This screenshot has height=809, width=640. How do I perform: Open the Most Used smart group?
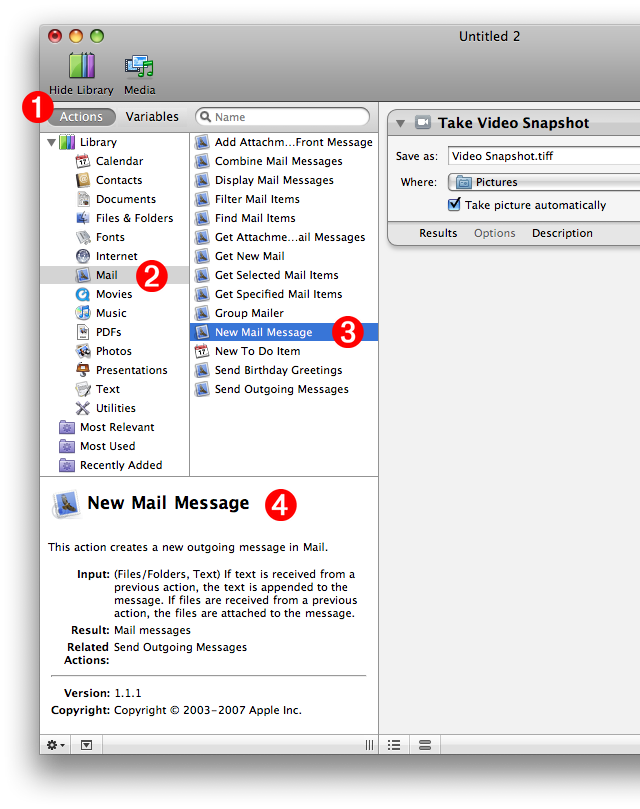(97, 446)
